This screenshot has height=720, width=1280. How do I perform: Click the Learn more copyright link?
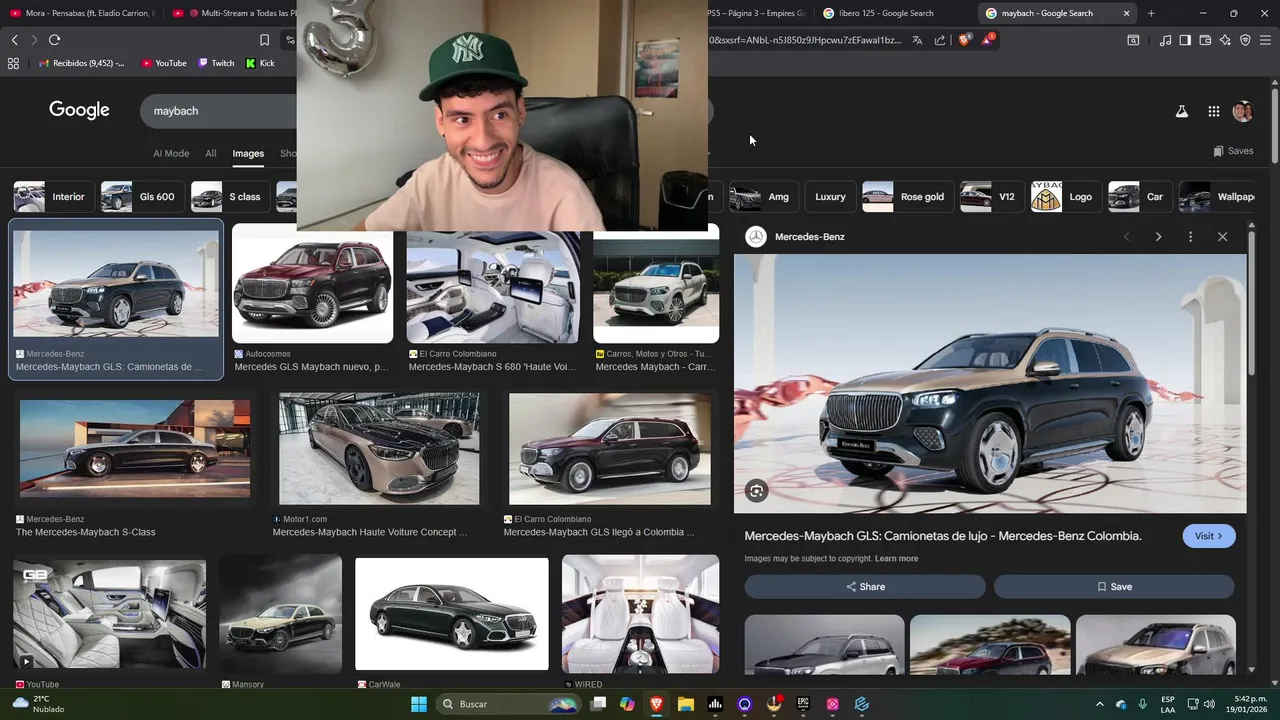coord(896,559)
